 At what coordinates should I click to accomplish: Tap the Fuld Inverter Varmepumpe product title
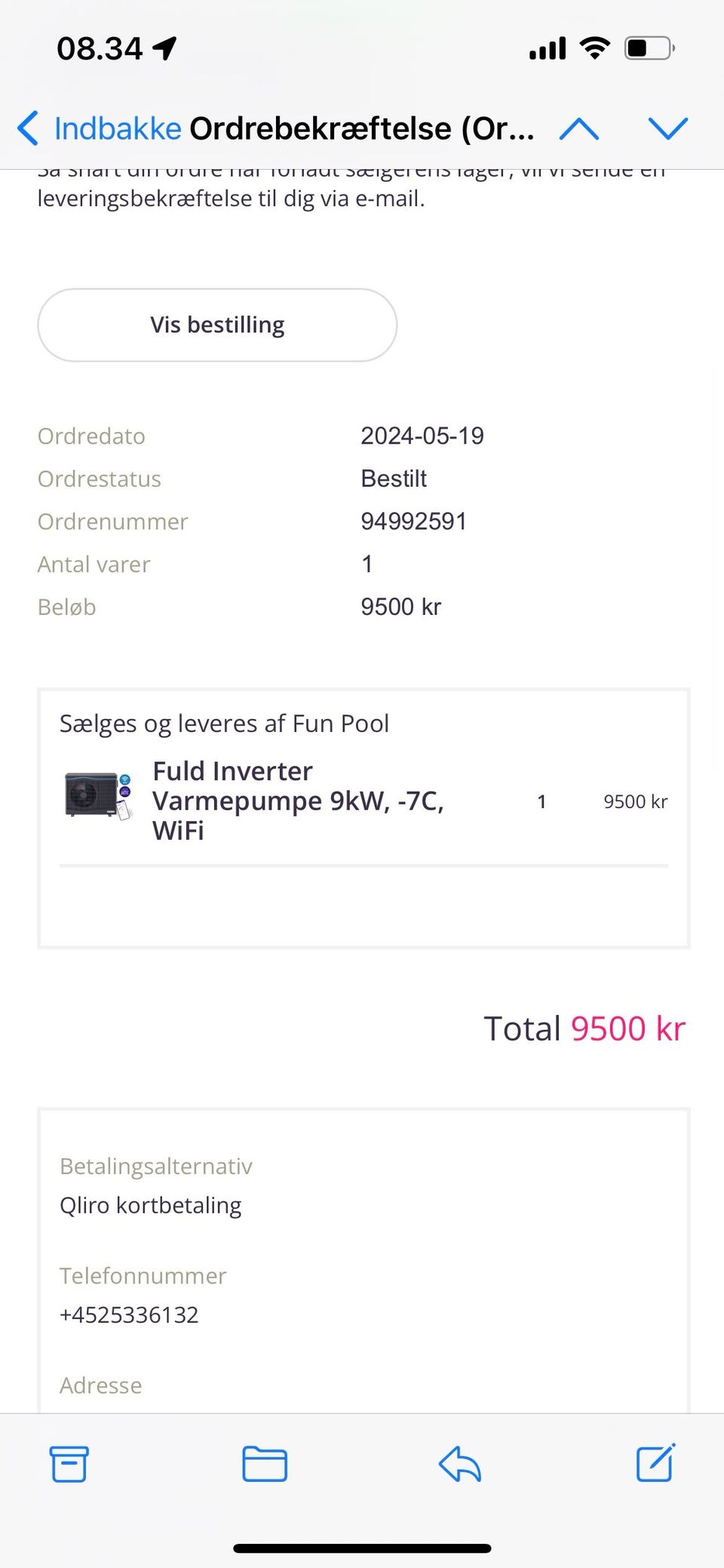(x=298, y=801)
